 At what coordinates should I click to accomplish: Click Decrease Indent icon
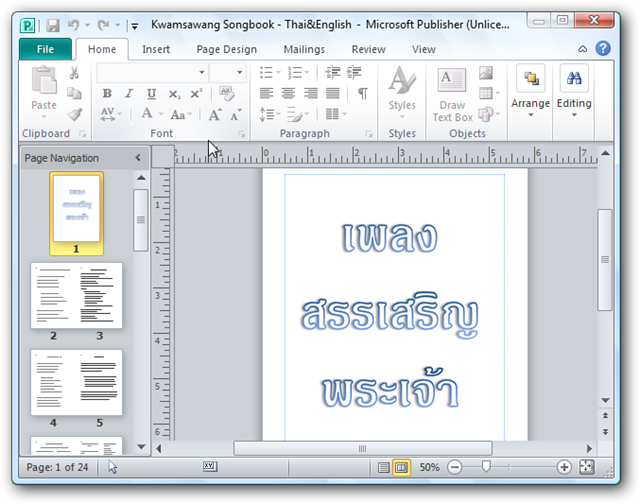coord(333,73)
